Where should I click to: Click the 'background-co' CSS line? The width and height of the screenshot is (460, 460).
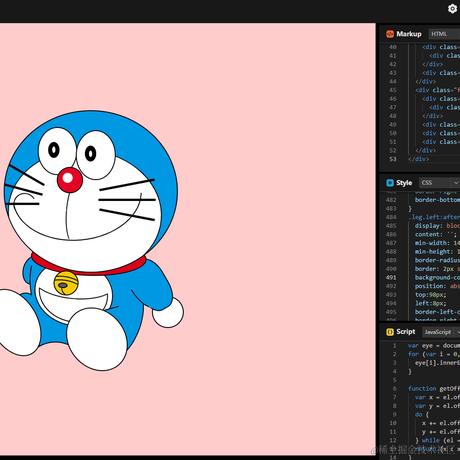coord(437,277)
